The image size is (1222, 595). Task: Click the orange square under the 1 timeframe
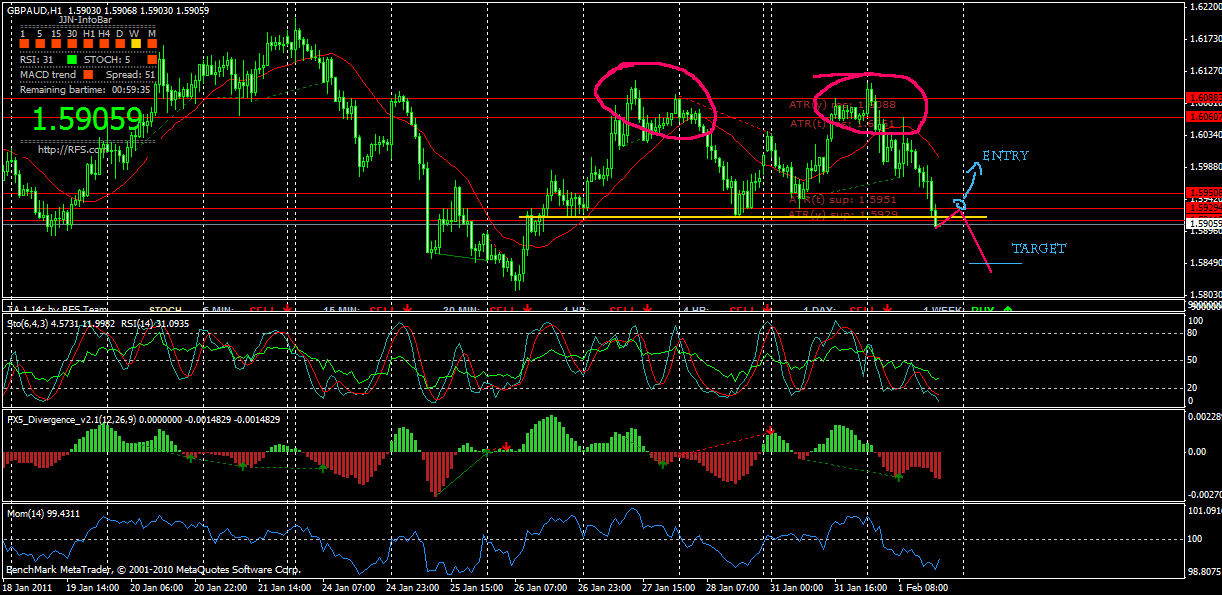[x=26, y=45]
